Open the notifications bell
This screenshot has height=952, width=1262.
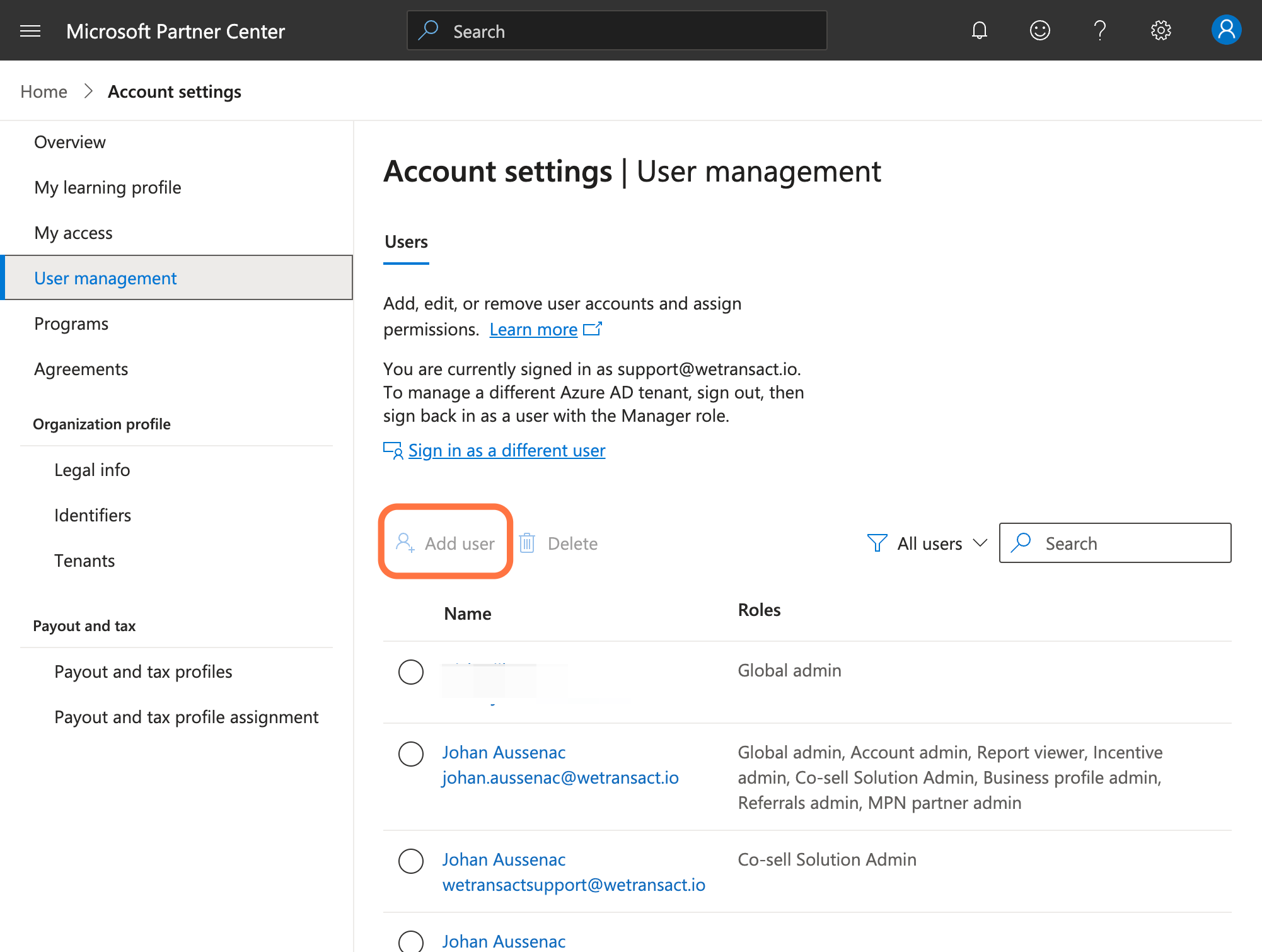[x=979, y=30]
